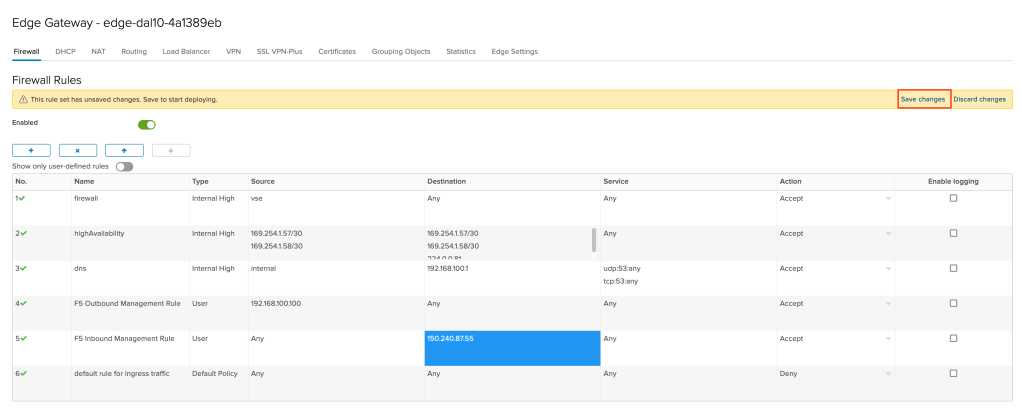This screenshot has height=420, width=1022.
Task: Click the warning icon in unsaved changes banner
Action: click(23, 100)
